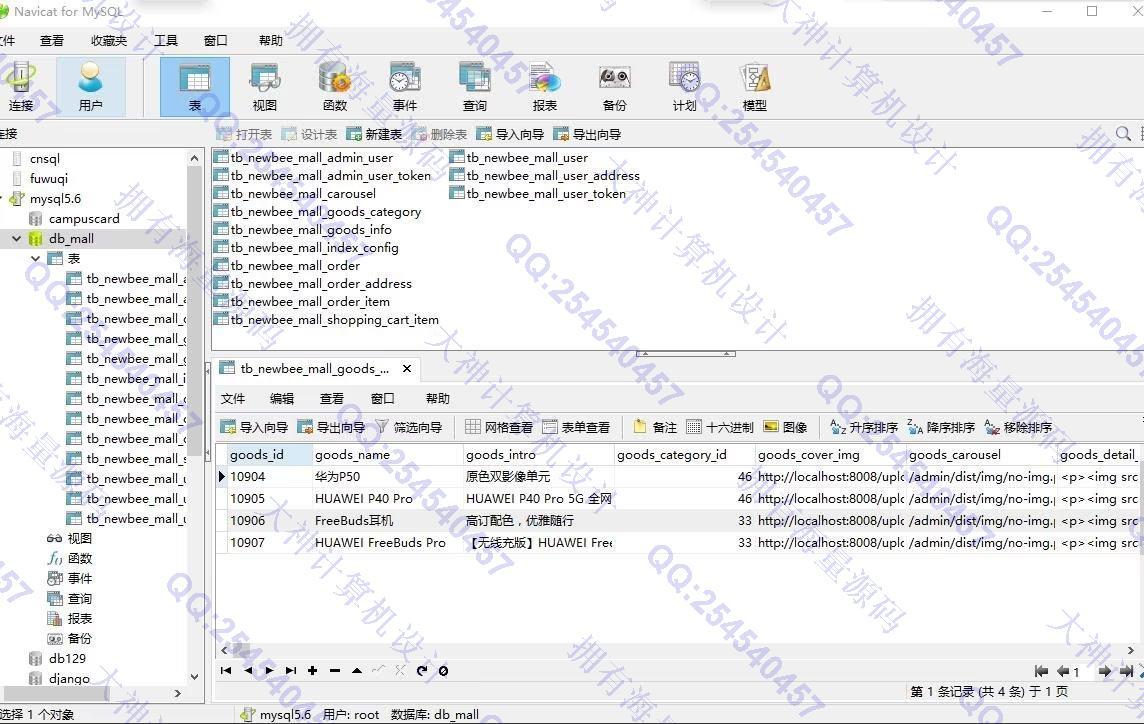Click the 模型 (Model) toolbar icon
1144x724 pixels.
pos(754,86)
